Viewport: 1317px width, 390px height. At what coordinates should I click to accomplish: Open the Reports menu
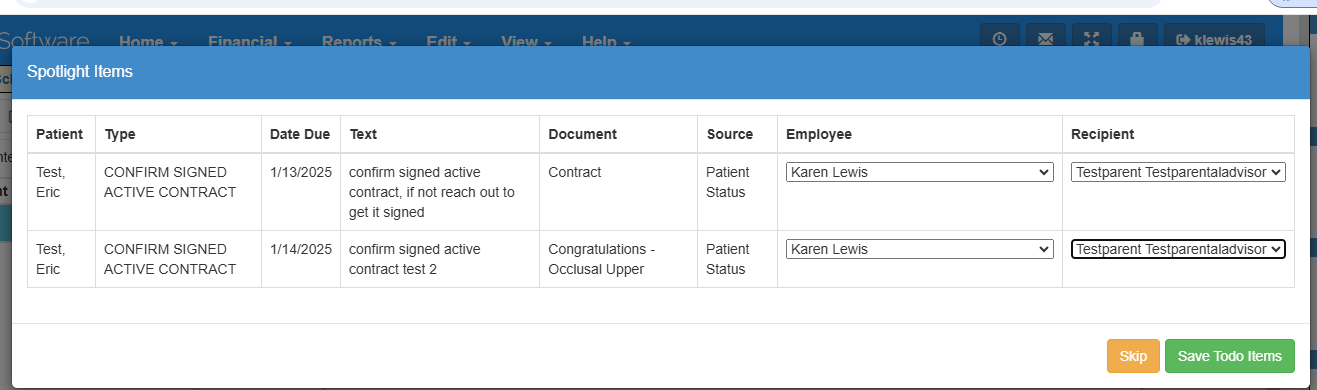coord(359,42)
